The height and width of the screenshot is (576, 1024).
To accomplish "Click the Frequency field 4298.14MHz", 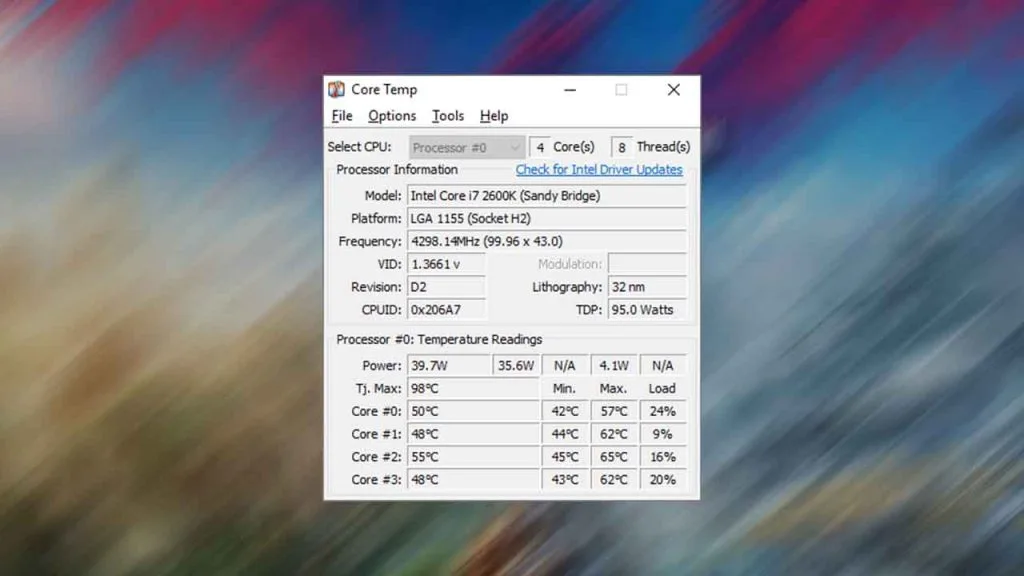I will [x=547, y=242].
